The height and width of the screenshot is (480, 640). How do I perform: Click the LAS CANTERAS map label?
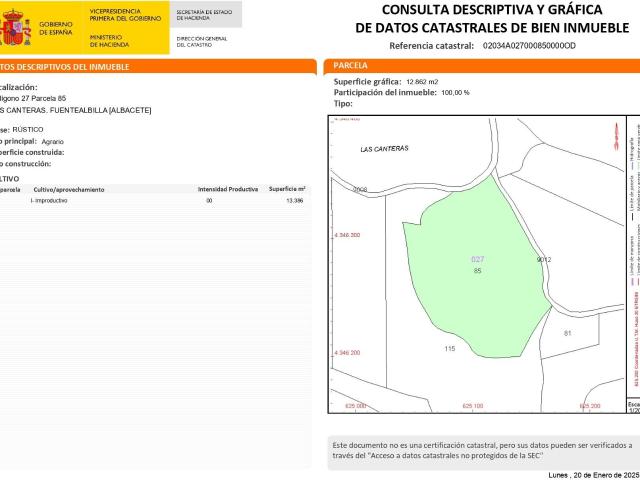click(384, 149)
